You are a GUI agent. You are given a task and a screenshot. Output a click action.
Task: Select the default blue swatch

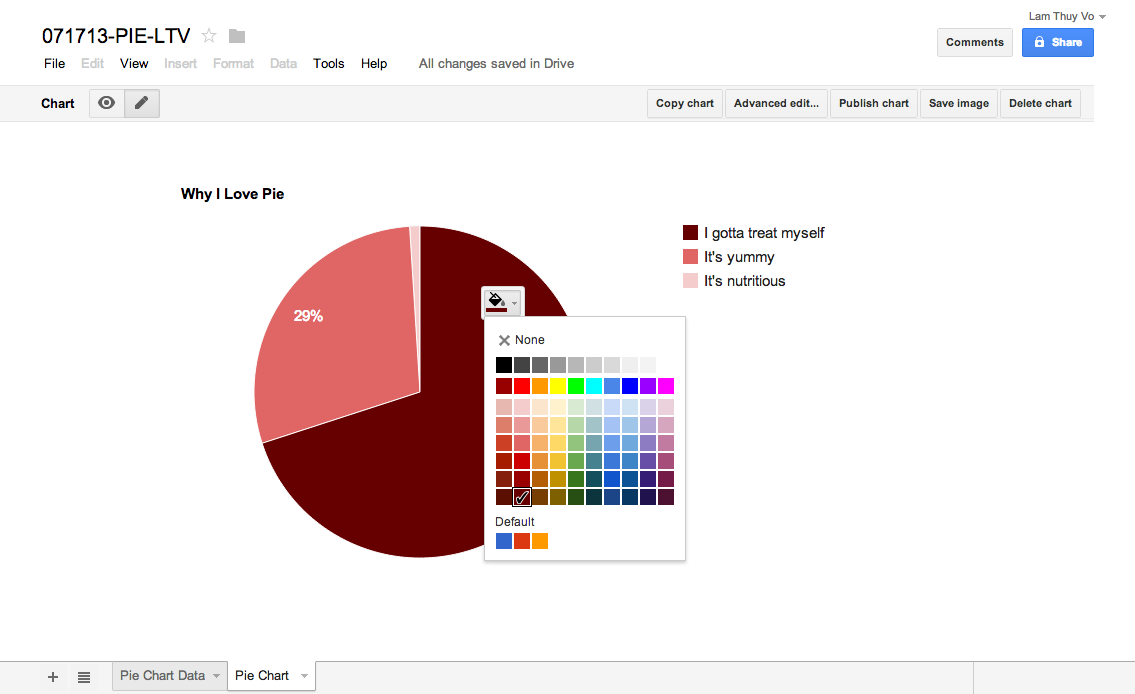[x=504, y=541]
